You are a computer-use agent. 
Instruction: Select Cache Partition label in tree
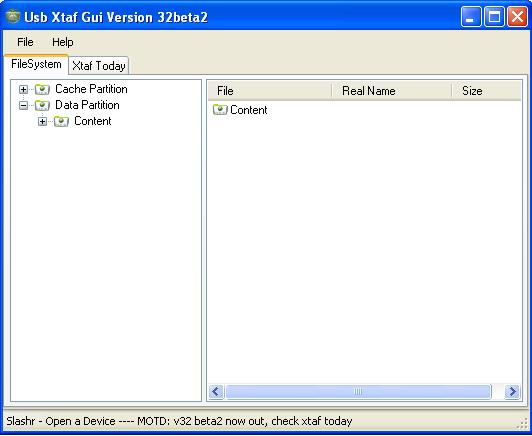click(91, 89)
